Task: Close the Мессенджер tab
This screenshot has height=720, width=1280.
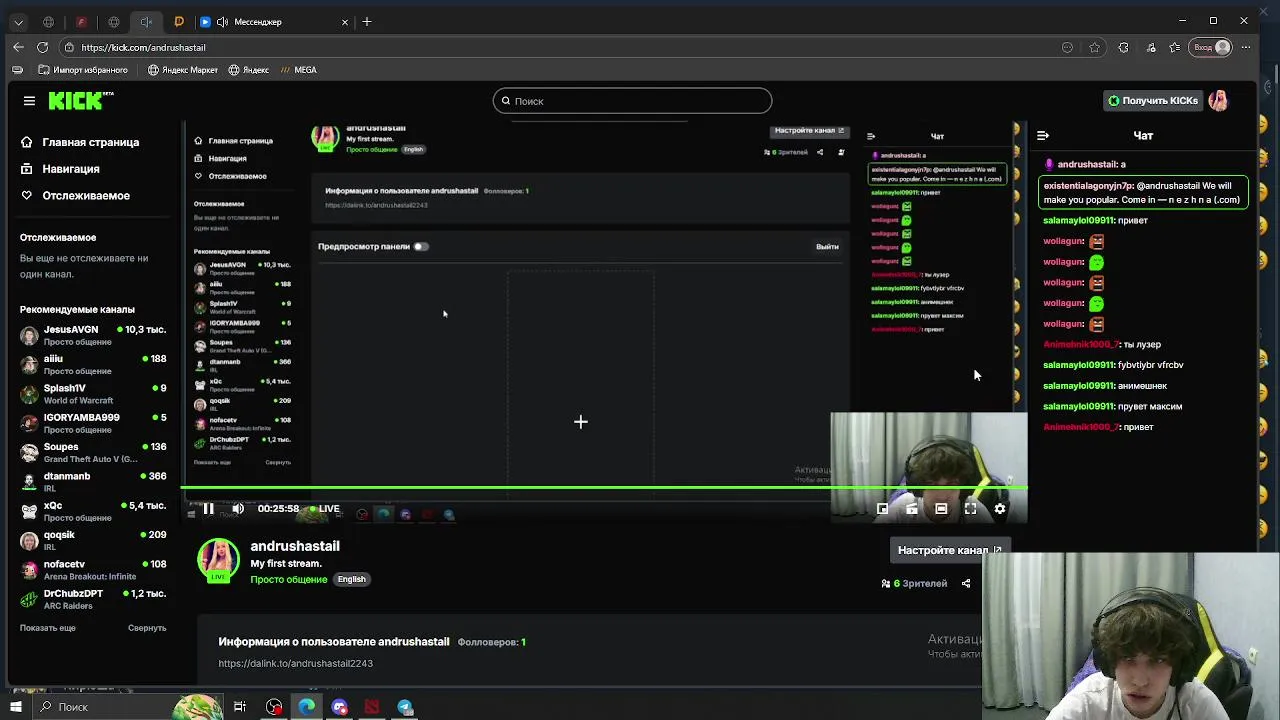Action: (x=345, y=21)
